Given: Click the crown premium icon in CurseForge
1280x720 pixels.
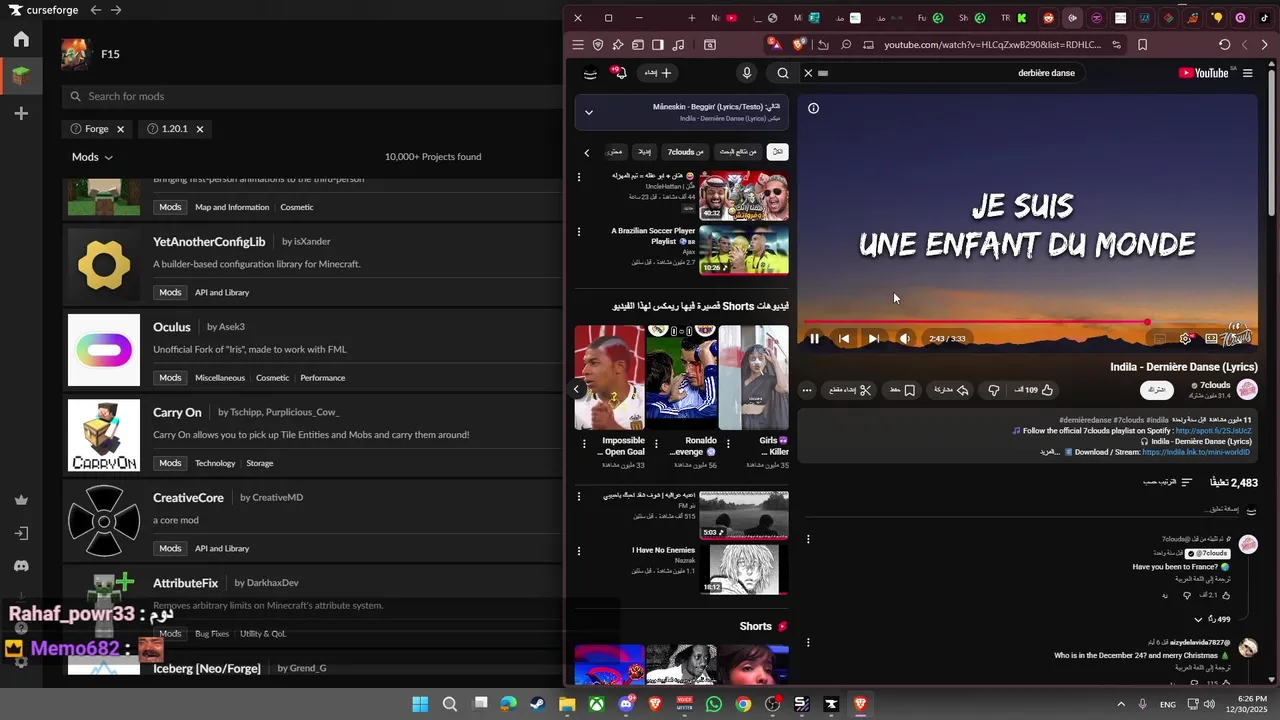Looking at the screenshot, I should click(x=21, y=500).
